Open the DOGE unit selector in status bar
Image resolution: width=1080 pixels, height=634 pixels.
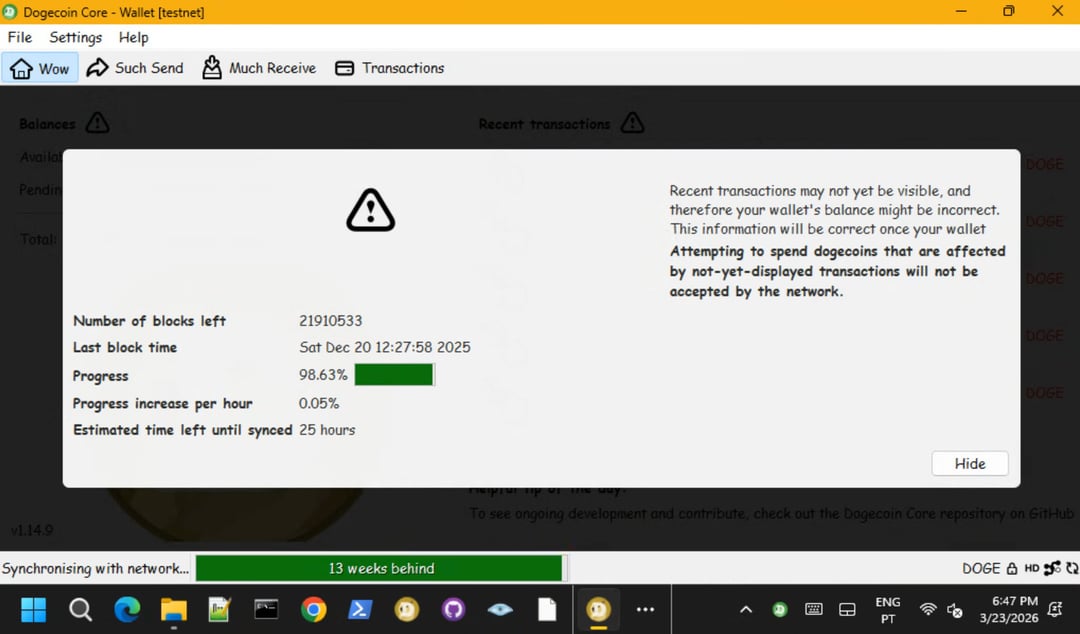point(980,568)
